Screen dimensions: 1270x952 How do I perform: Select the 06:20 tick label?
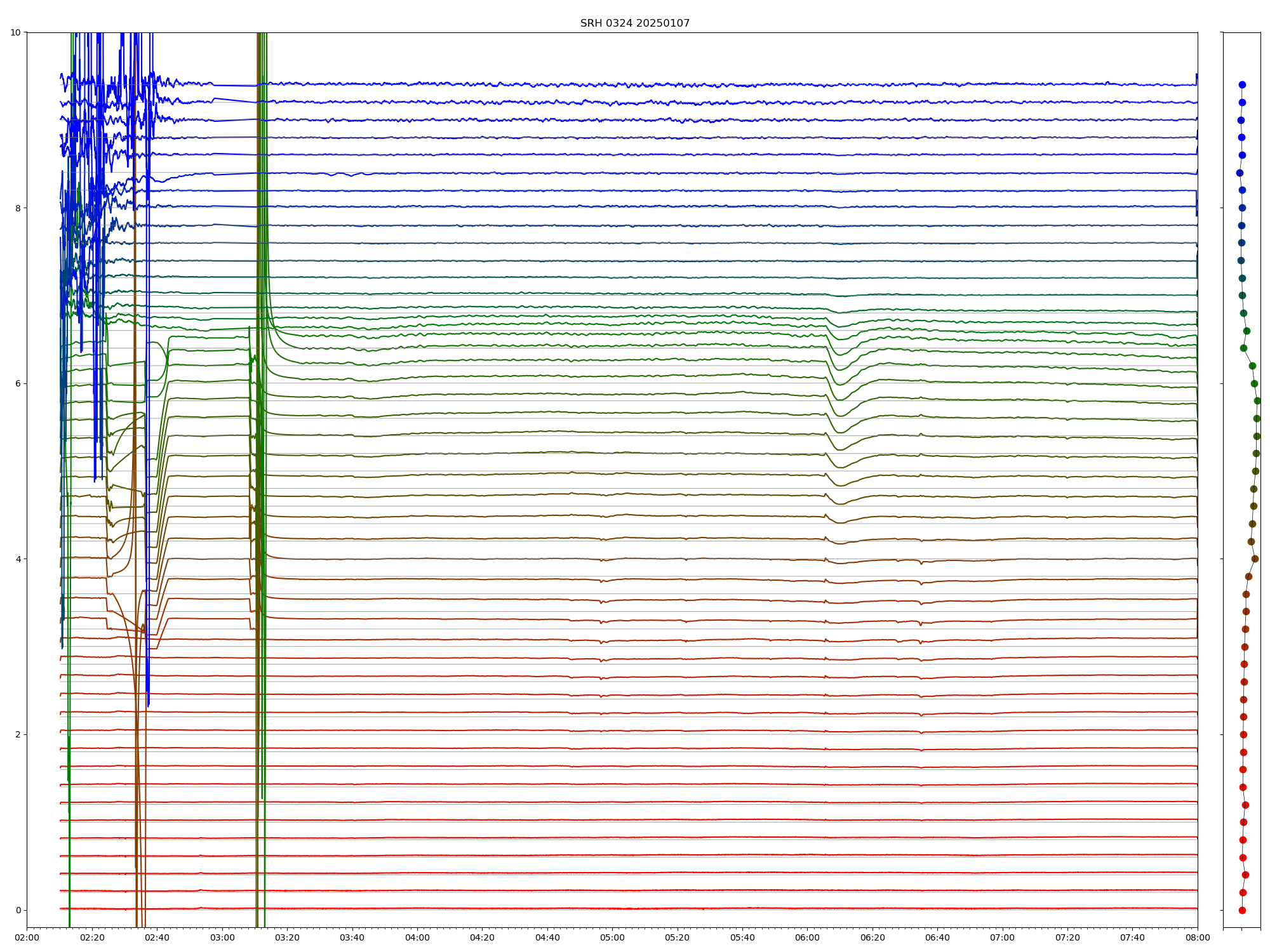(872, 937)
